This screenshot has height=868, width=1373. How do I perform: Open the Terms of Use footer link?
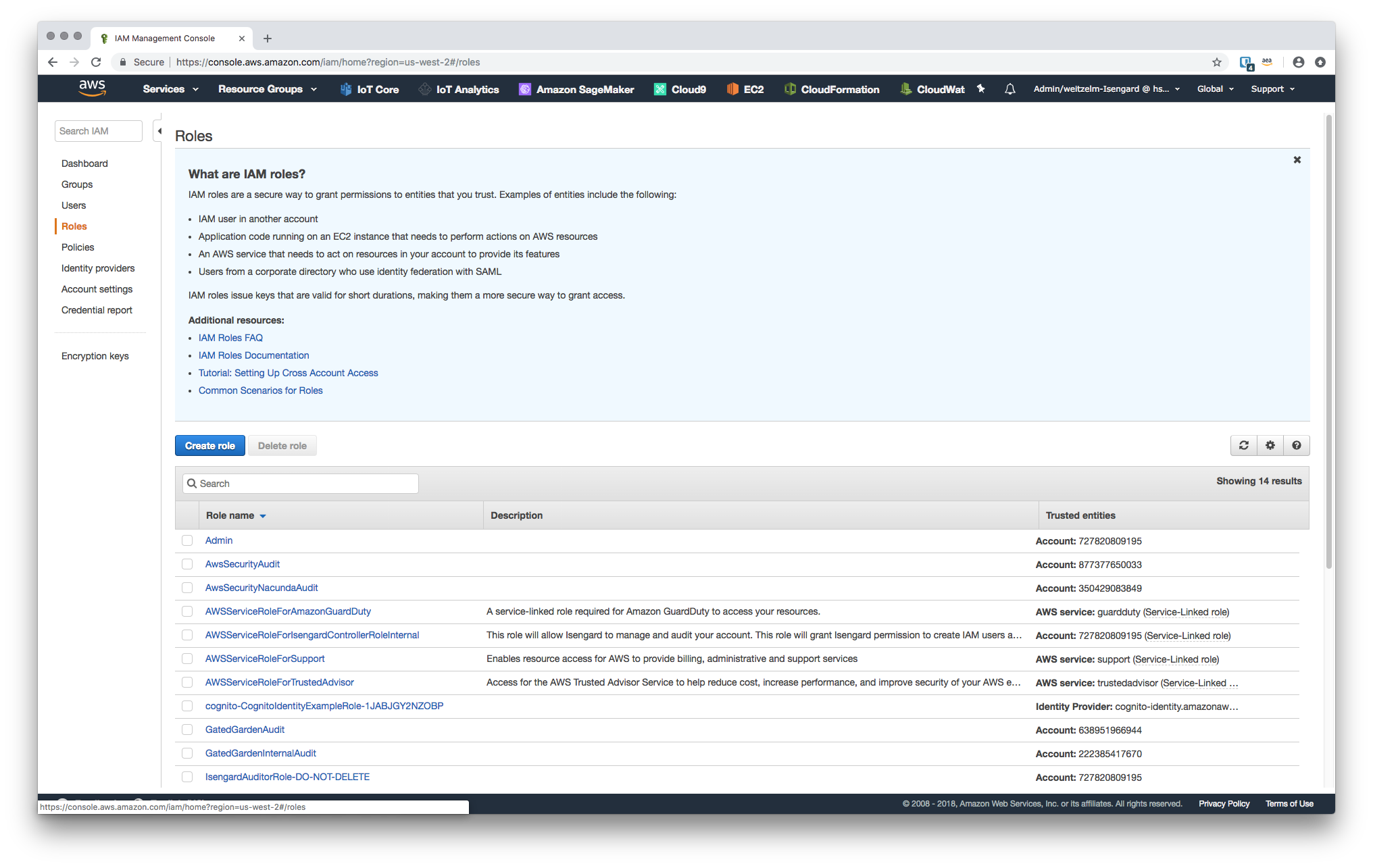click(x=1289, y=804)
